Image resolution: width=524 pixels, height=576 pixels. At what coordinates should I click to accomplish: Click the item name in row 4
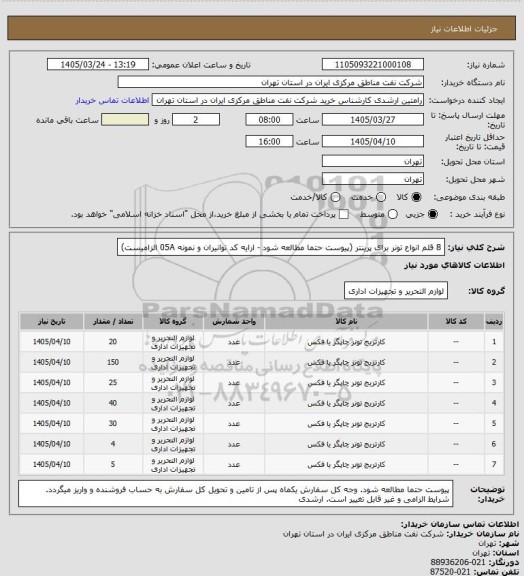(346, 403)
